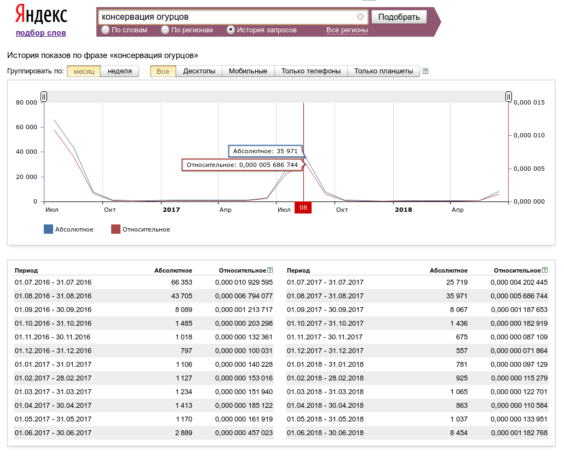Image resolution: width=564 pixels, height=456 pixels.
Task: Switch to Десктопы device filter
Action: point(199,71)
